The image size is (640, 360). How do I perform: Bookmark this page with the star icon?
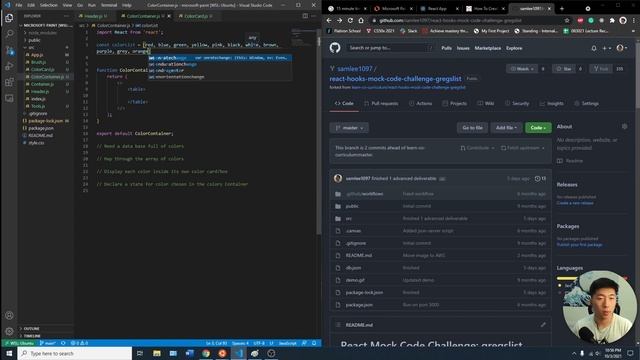pyautogui.click(x=567, y=20)
